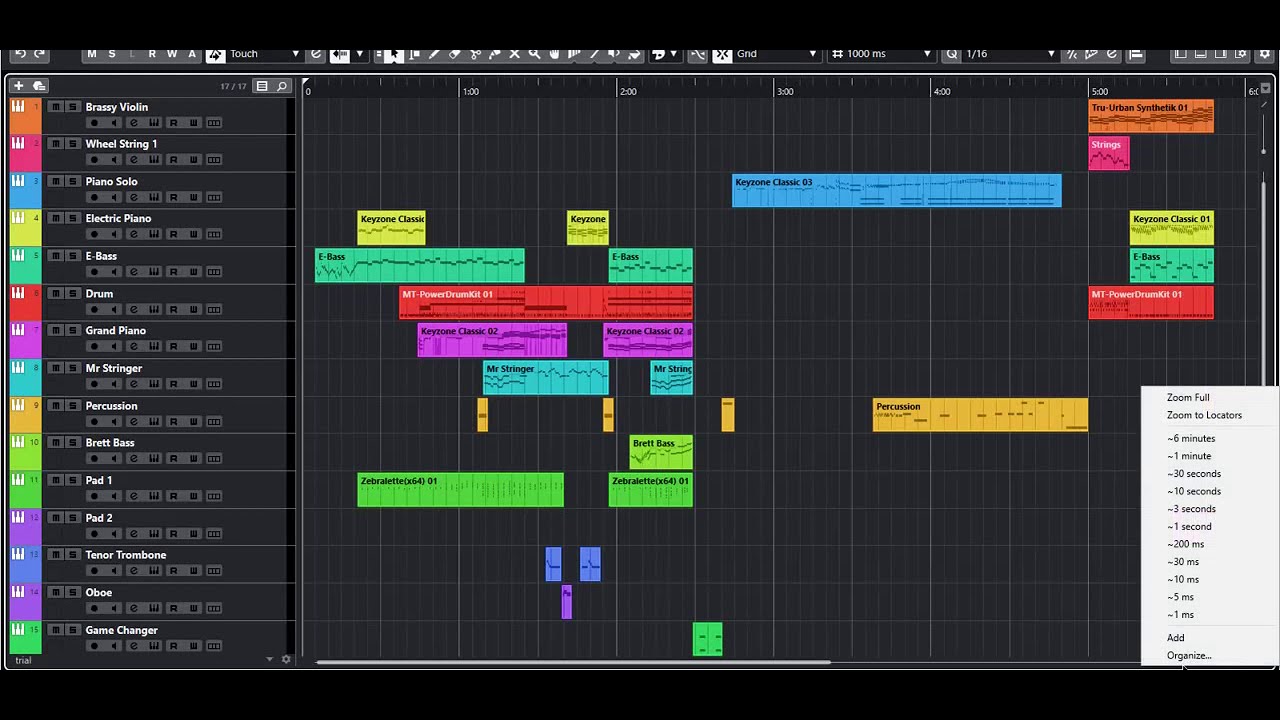Enable monitor on the Wheel String 1 track
1280x720 pixels.
click(114, 160)
